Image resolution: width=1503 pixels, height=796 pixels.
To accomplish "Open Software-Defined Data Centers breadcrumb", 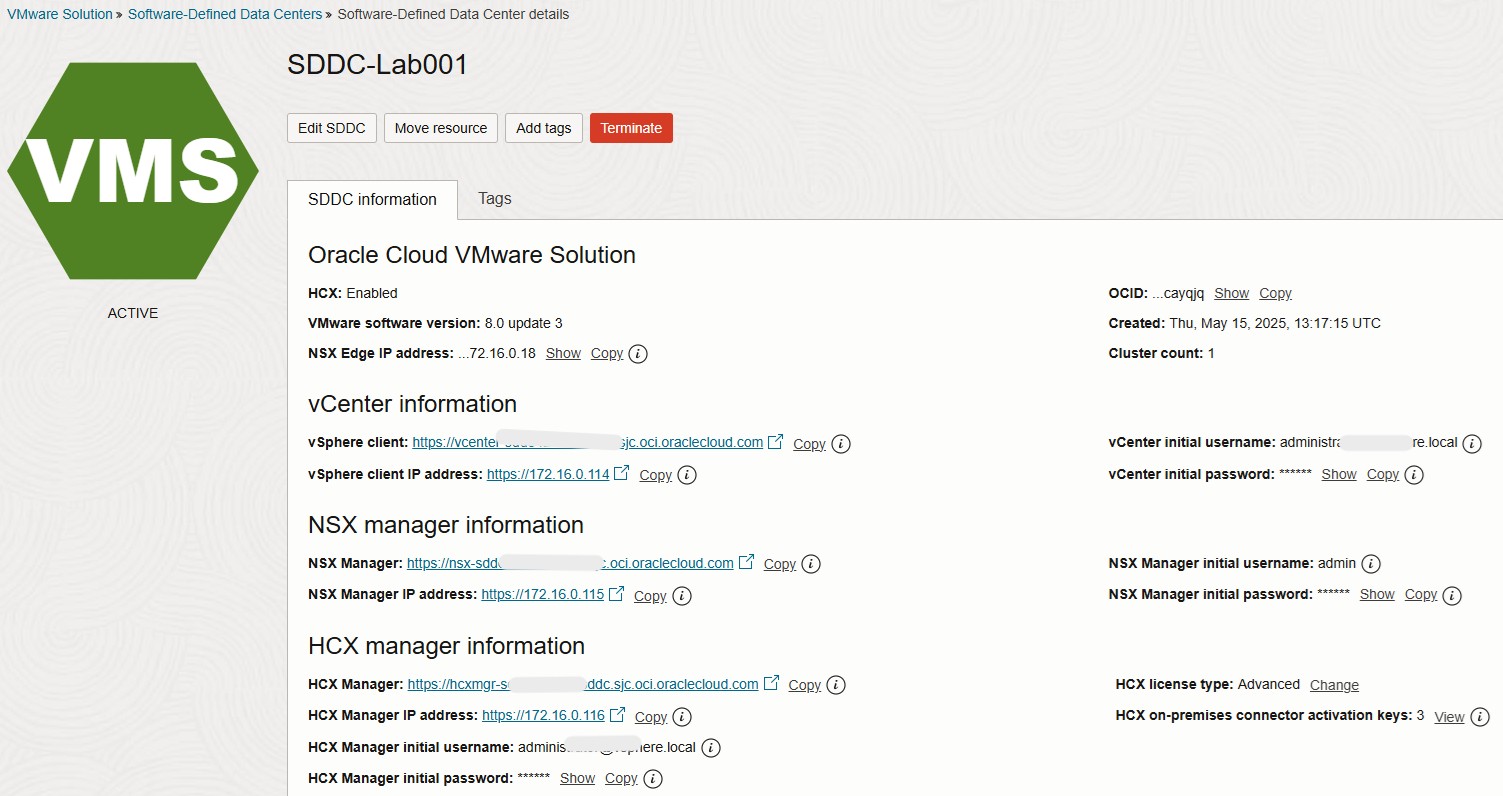I will pyautogui.click(x=225, y=14).
